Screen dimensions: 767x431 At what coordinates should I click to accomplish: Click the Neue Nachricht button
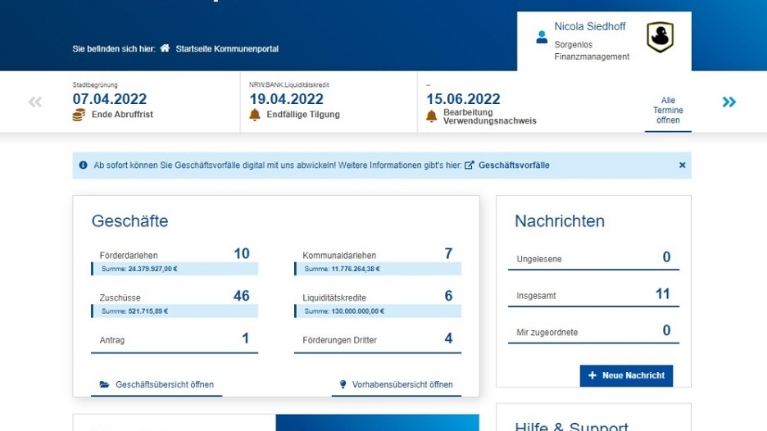click(x=626, y=376)
